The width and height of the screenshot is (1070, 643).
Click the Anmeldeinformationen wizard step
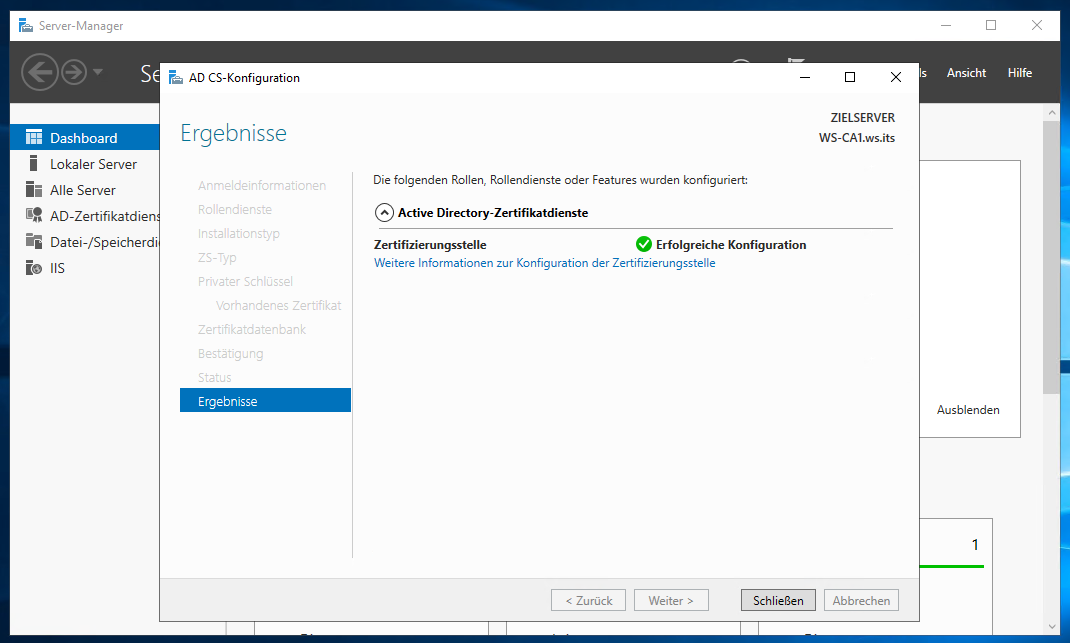261,186
